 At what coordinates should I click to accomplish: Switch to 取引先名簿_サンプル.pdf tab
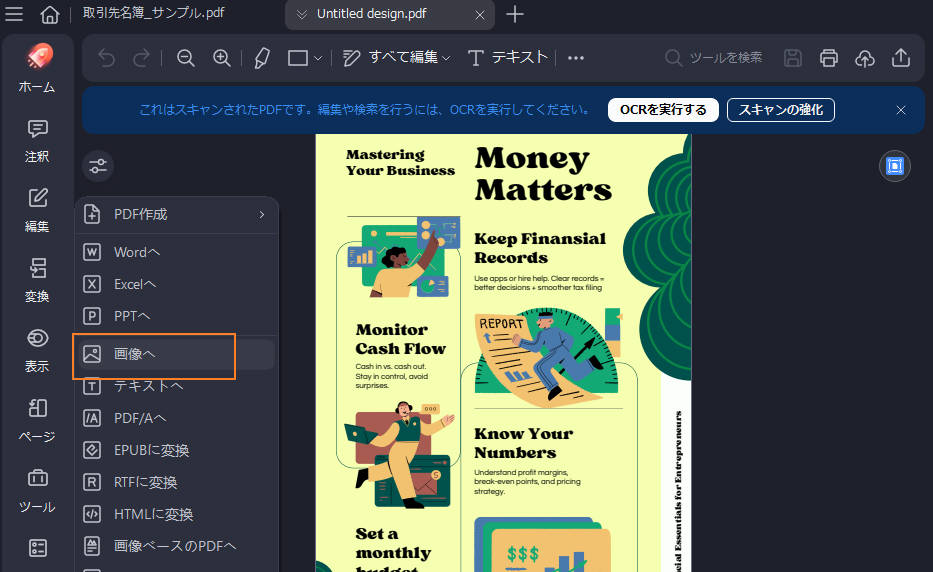[154, 13]
